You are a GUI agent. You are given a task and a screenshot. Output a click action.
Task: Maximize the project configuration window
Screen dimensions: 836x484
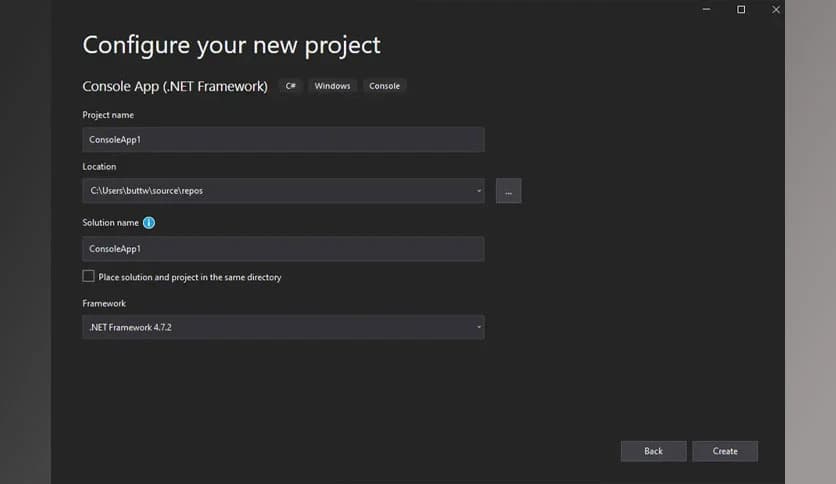pyautogui.click(x=741, y=10)
